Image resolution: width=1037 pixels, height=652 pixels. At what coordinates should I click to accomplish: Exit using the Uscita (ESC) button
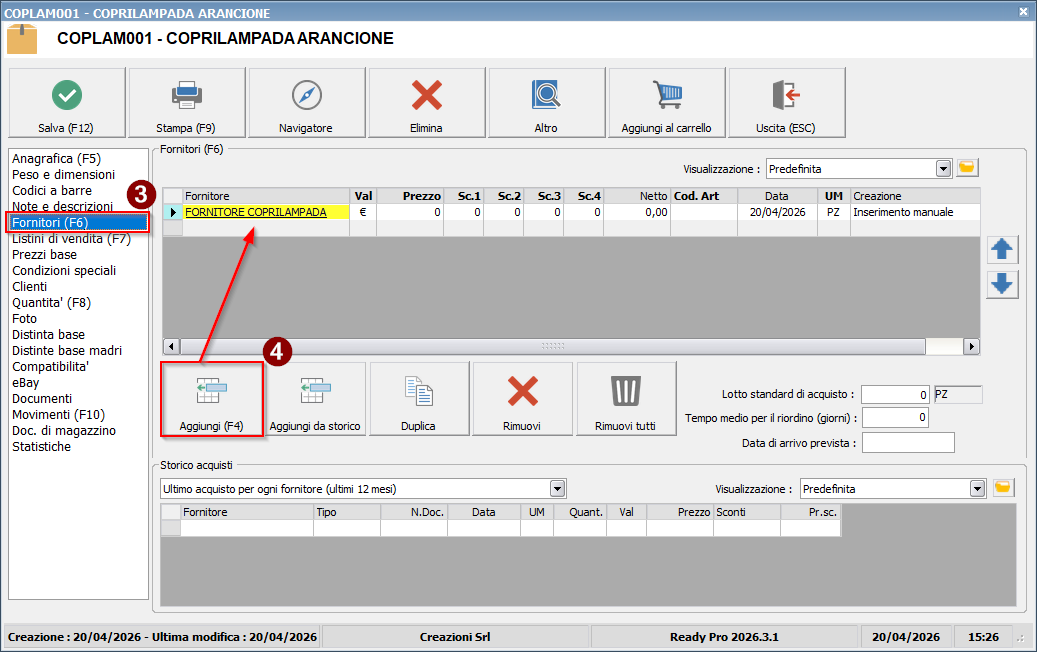click(787, 103)
